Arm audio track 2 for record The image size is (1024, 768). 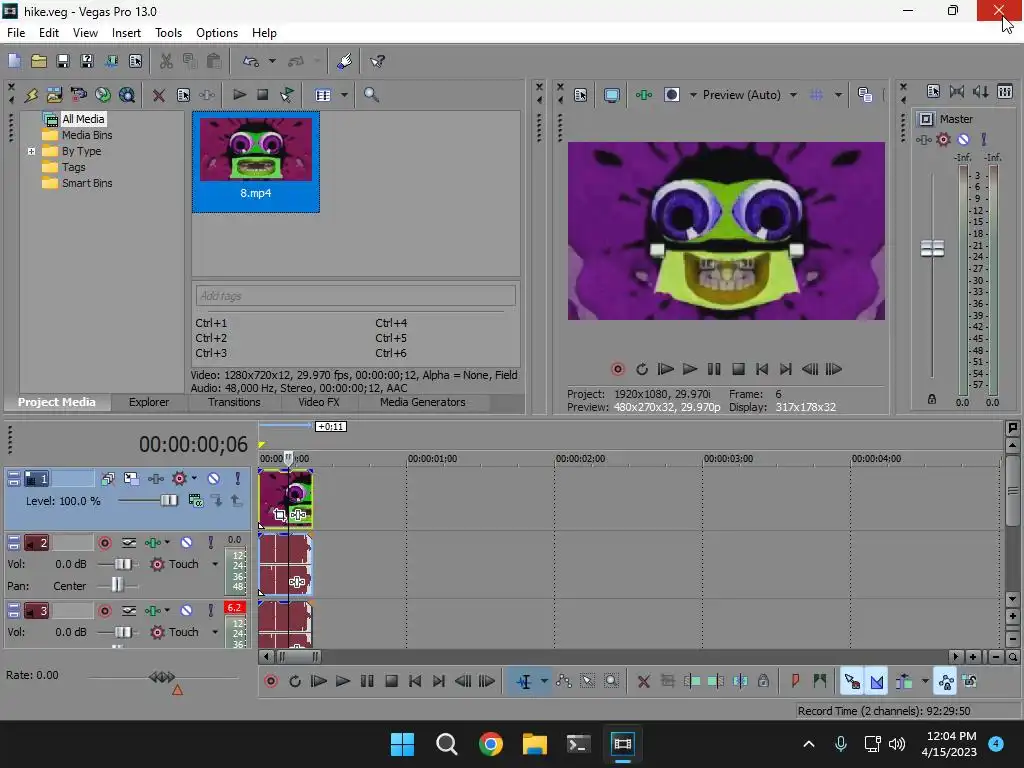tap(104, 543)
